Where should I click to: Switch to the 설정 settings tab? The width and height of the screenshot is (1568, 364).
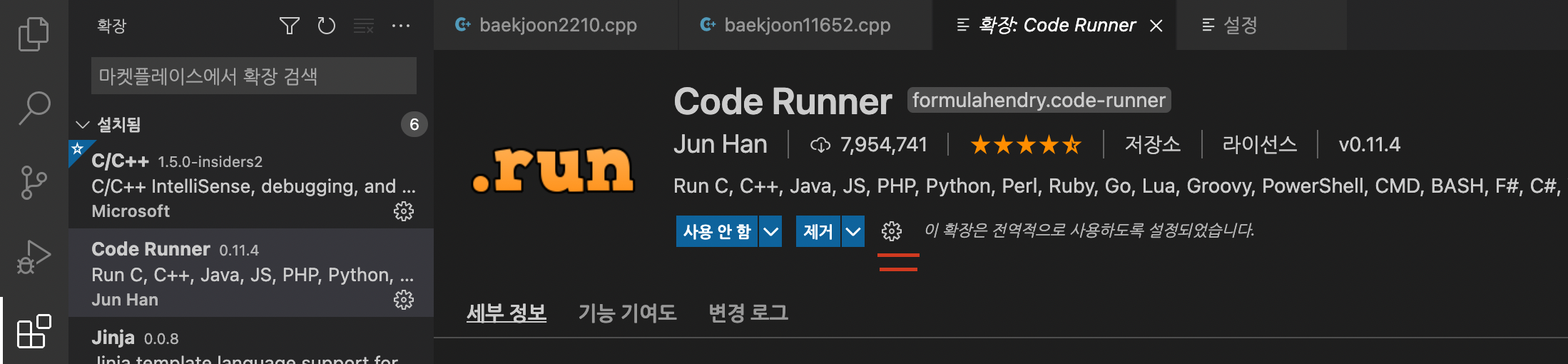coord(1261,25)
